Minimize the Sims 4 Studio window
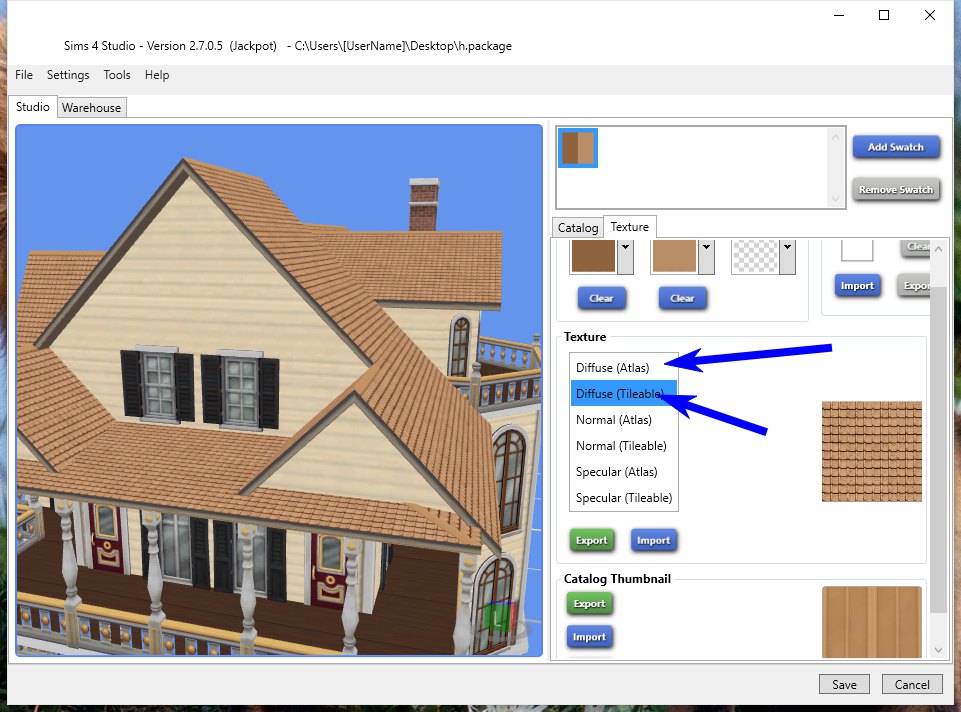Image resolution: width=961 pixels, height=712 pixels. [839, 15]
